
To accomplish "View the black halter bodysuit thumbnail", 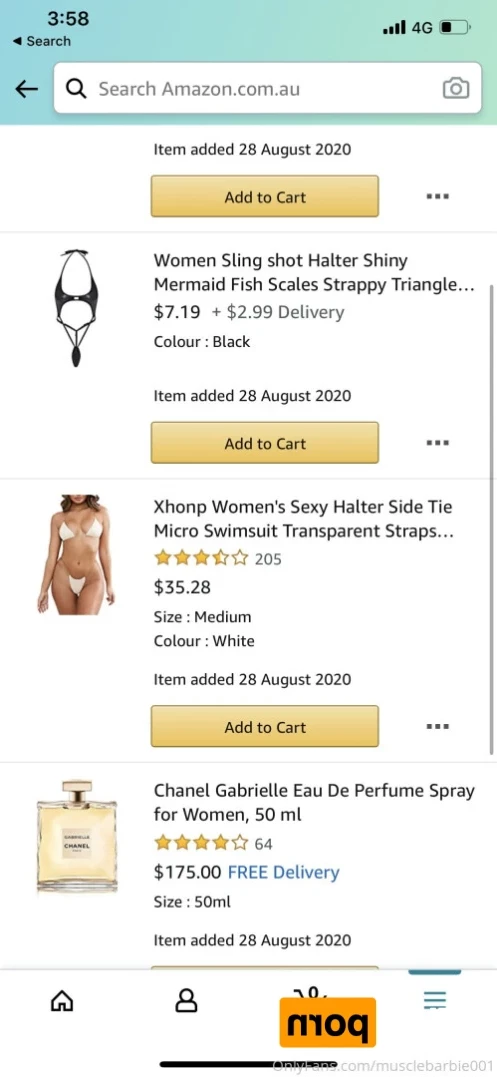I will (77, 308).
